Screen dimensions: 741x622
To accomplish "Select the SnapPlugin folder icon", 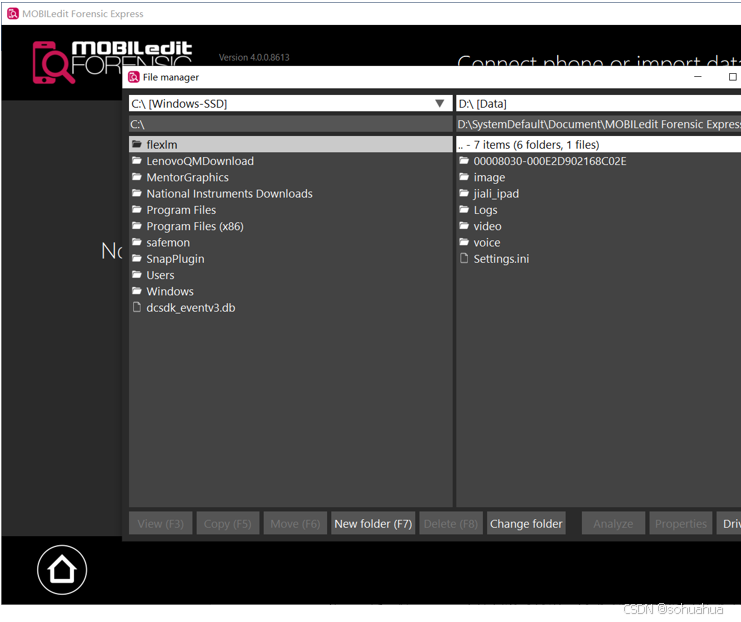I will 137,258.
